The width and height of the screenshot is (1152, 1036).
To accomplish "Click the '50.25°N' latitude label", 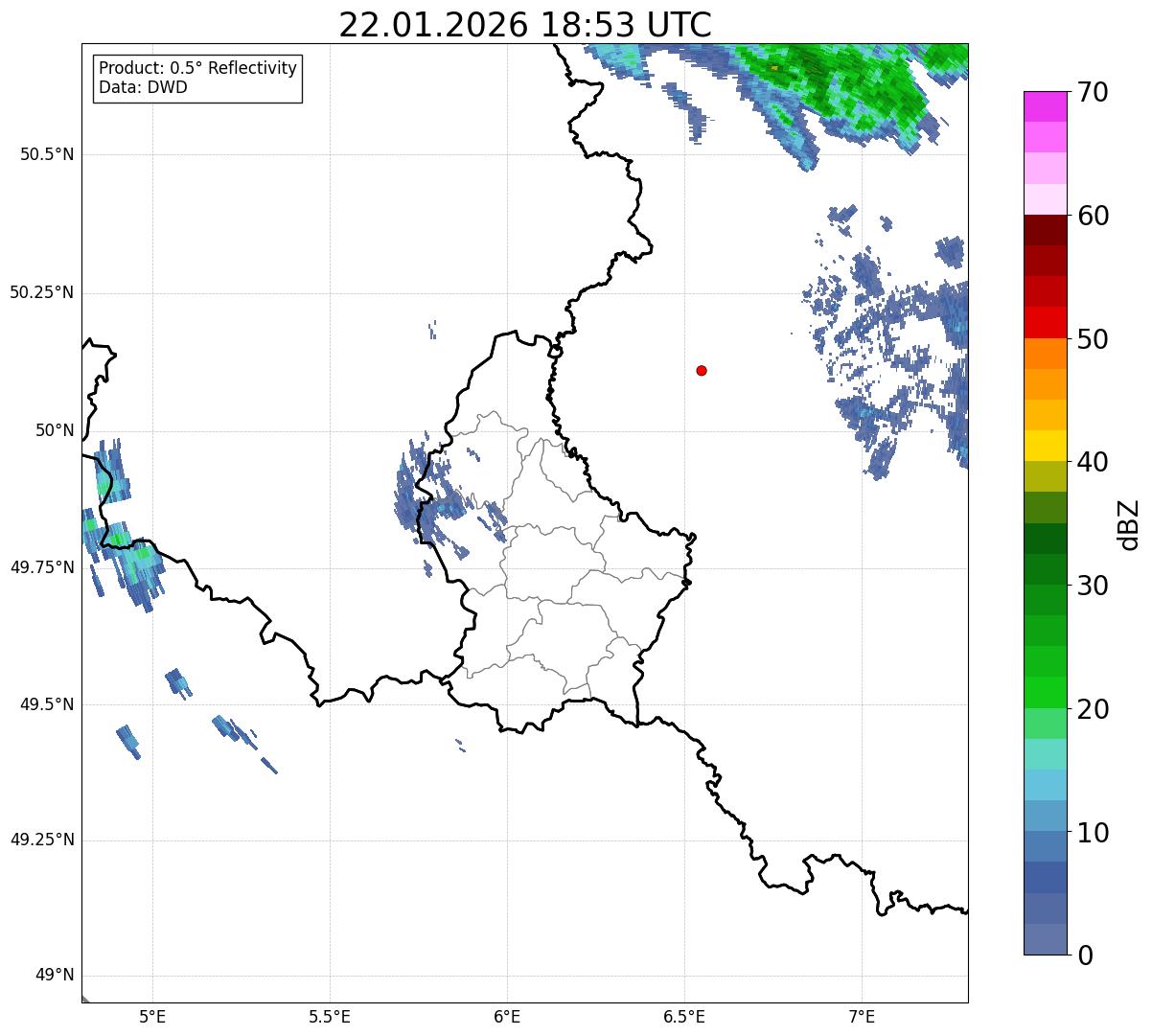I will coord(41,292).
